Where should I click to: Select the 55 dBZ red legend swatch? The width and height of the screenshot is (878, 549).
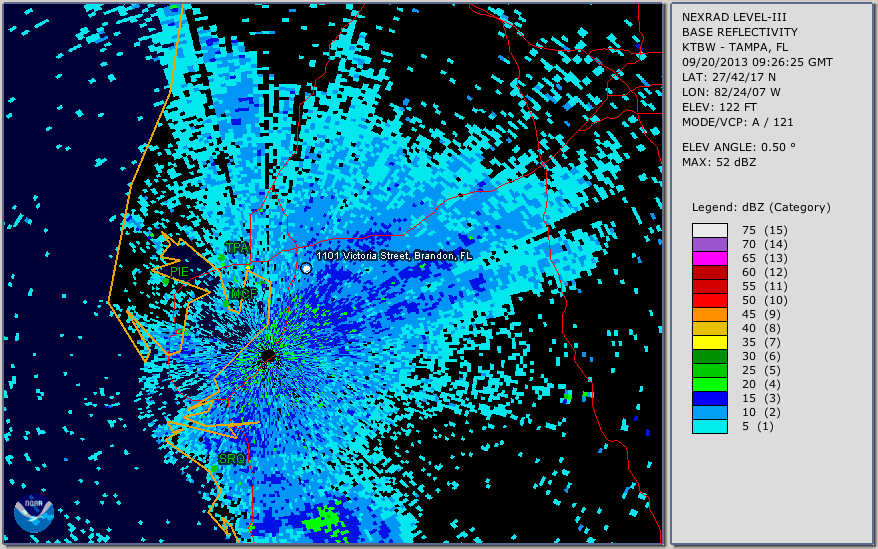click(710, 286)
